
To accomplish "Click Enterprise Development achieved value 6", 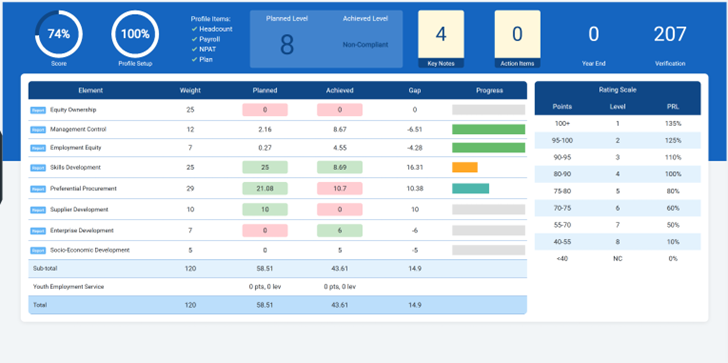I will click(x=340, y=231).
